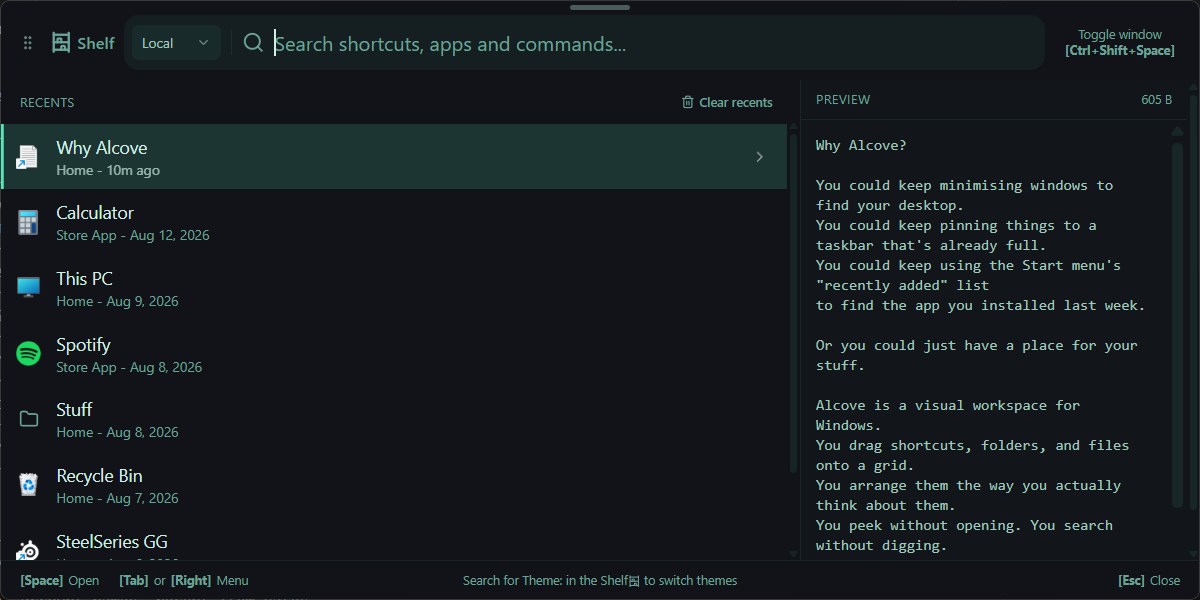Click the Stuff folder icon
Viewport: 1200px width, 600px height.
pyautogui.click(x=29, y=419)
